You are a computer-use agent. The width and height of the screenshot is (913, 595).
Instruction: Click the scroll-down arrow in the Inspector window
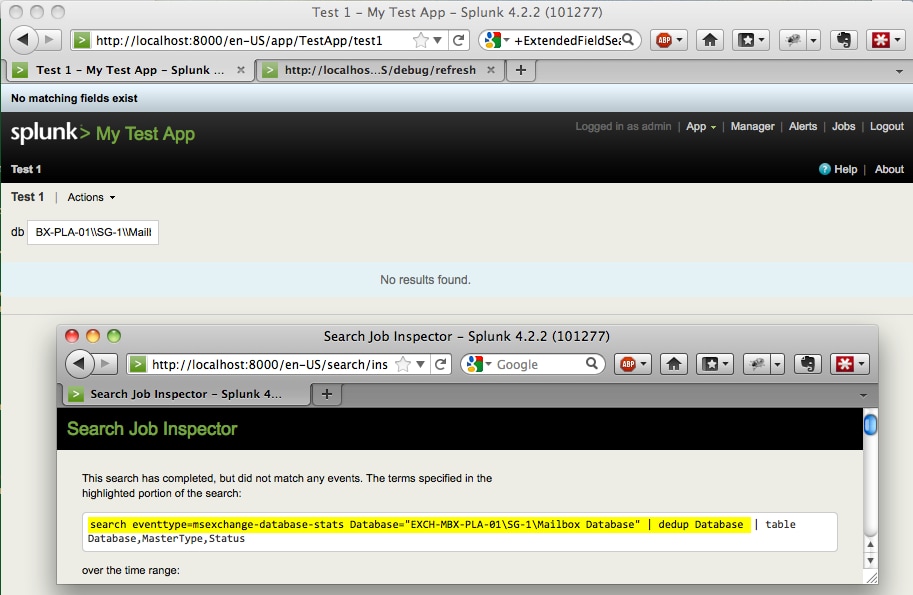click(870, 561)
